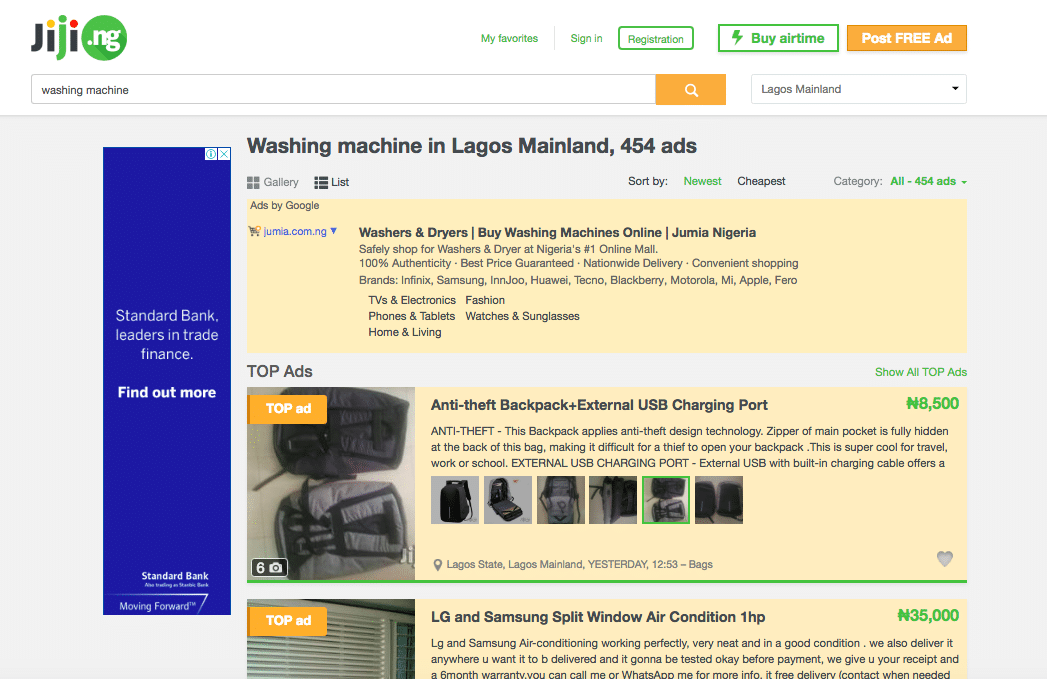Open My favorites
Image resolution: width=1047 pixels, height=679 pixels.
[509, 38]
